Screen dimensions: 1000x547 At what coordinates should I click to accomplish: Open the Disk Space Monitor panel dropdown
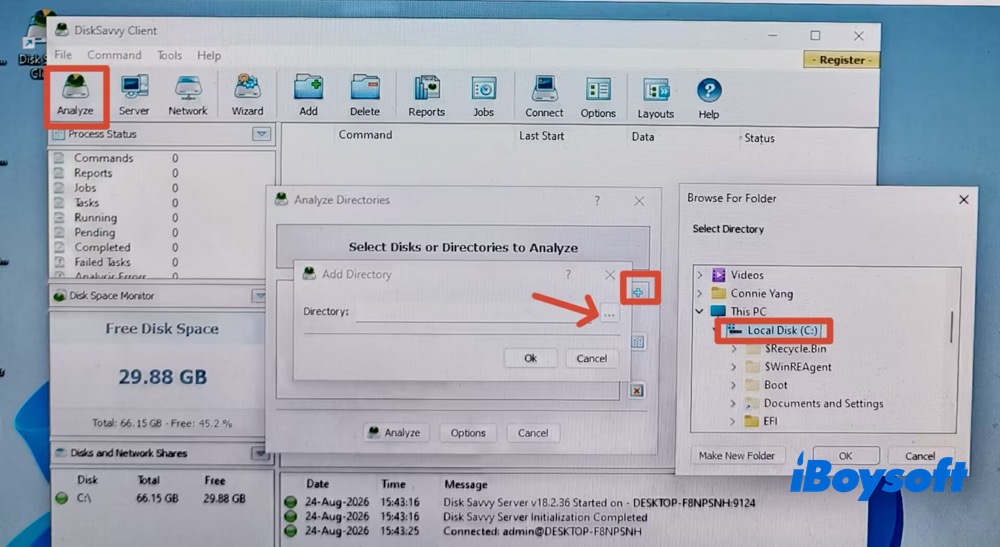tap(259, 296)
